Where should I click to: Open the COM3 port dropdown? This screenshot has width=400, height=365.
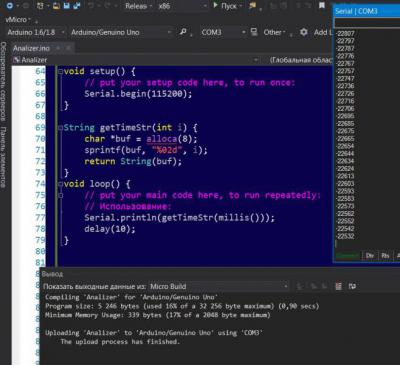click(x=223, y=32)
